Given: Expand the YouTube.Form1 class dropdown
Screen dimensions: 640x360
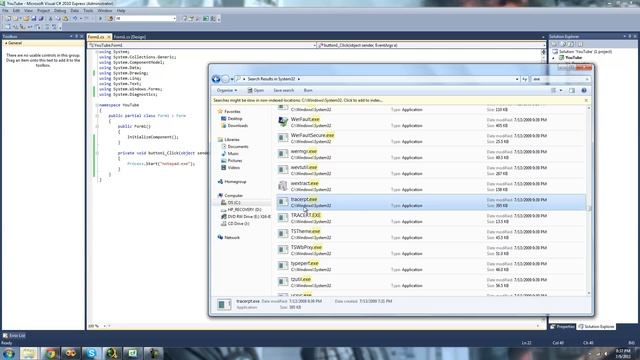Looking at the screenshot, I should pyautogui.click(x=314, y=45).
